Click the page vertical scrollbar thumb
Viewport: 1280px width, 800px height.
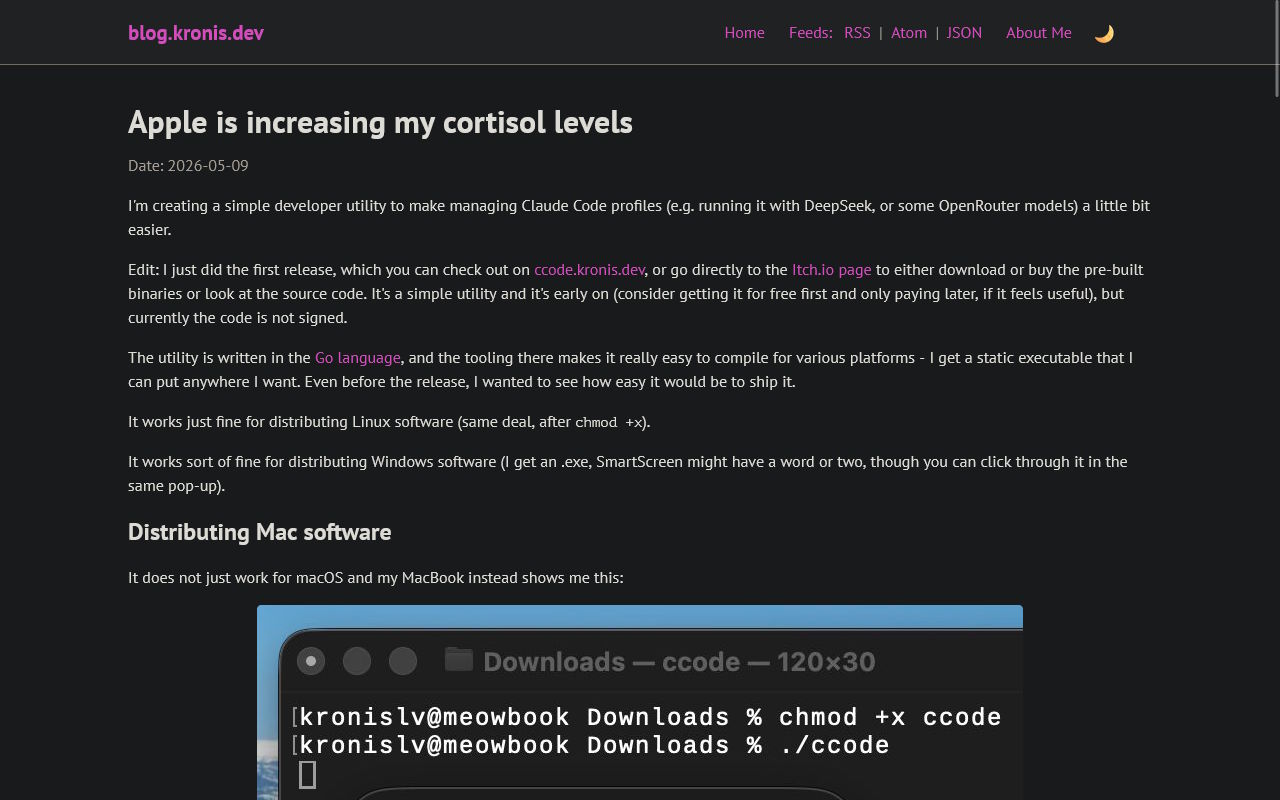[1275, 48]
